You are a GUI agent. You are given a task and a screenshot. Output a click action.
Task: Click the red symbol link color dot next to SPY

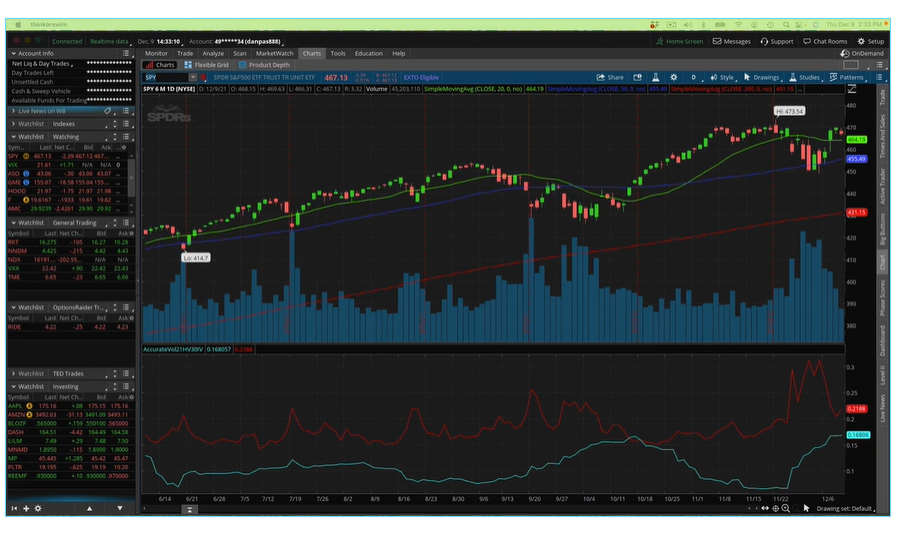pyautogui.click(x=203, y=77)
